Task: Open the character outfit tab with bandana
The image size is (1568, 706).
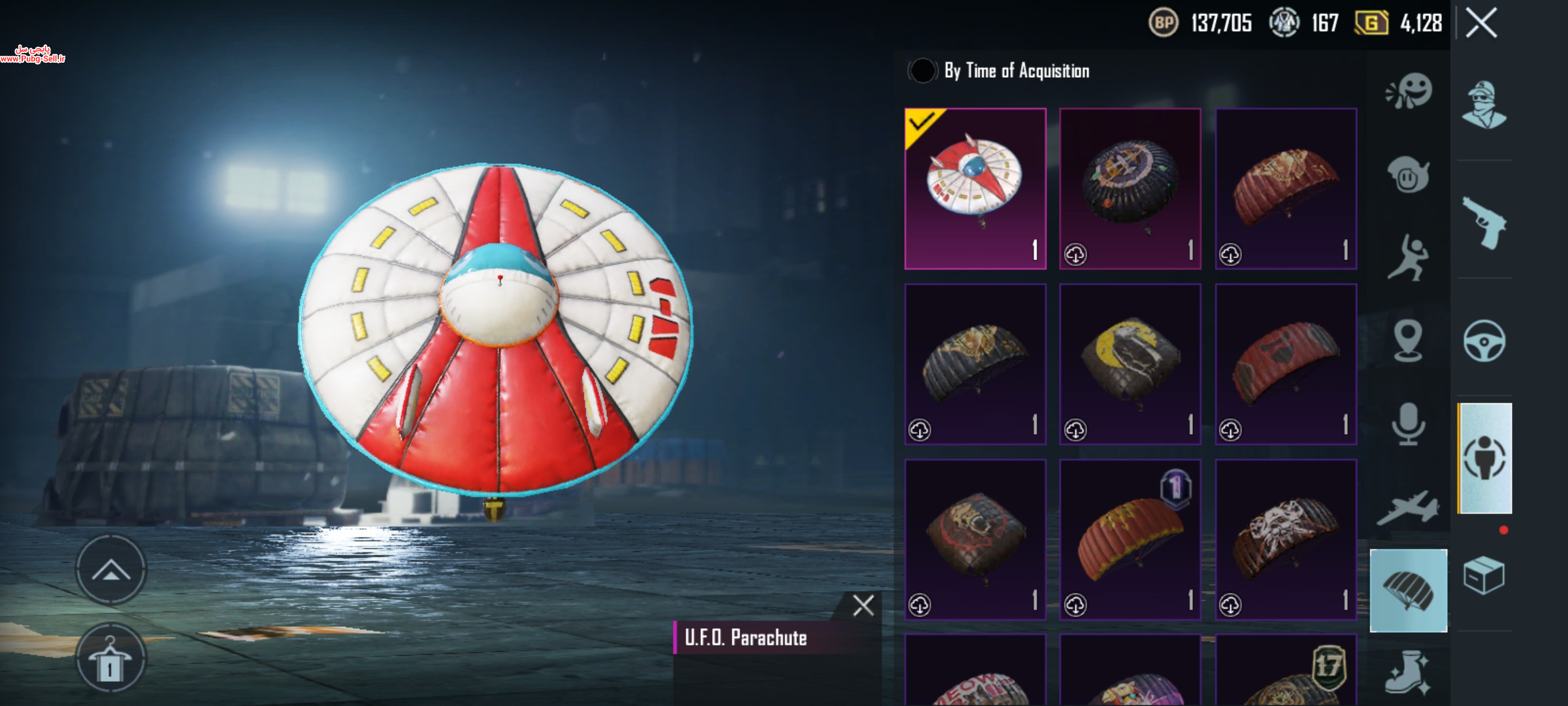Action: [x=1484, y=105]
